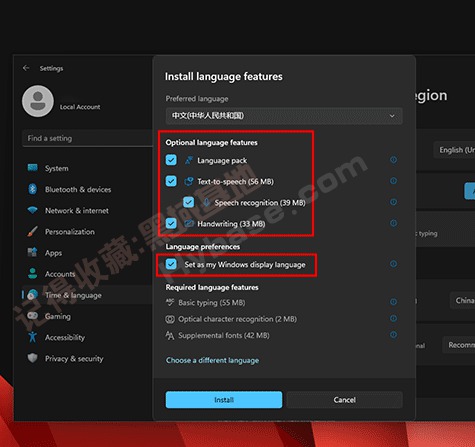This screenshot has height=447, width=475.
Task: Select the Personalization brush icon
Action: pyautogui.click(x=32, y=231)
